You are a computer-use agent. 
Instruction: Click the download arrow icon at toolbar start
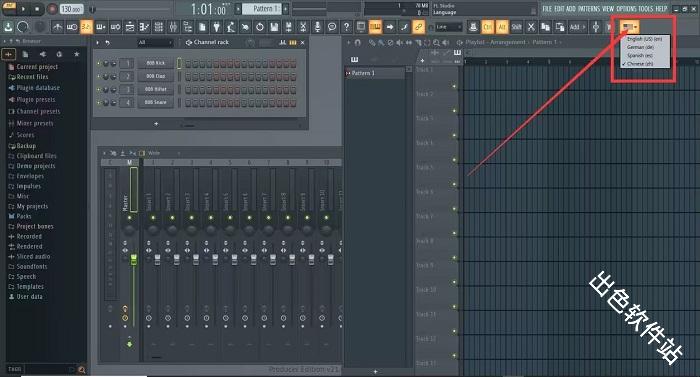8,27
